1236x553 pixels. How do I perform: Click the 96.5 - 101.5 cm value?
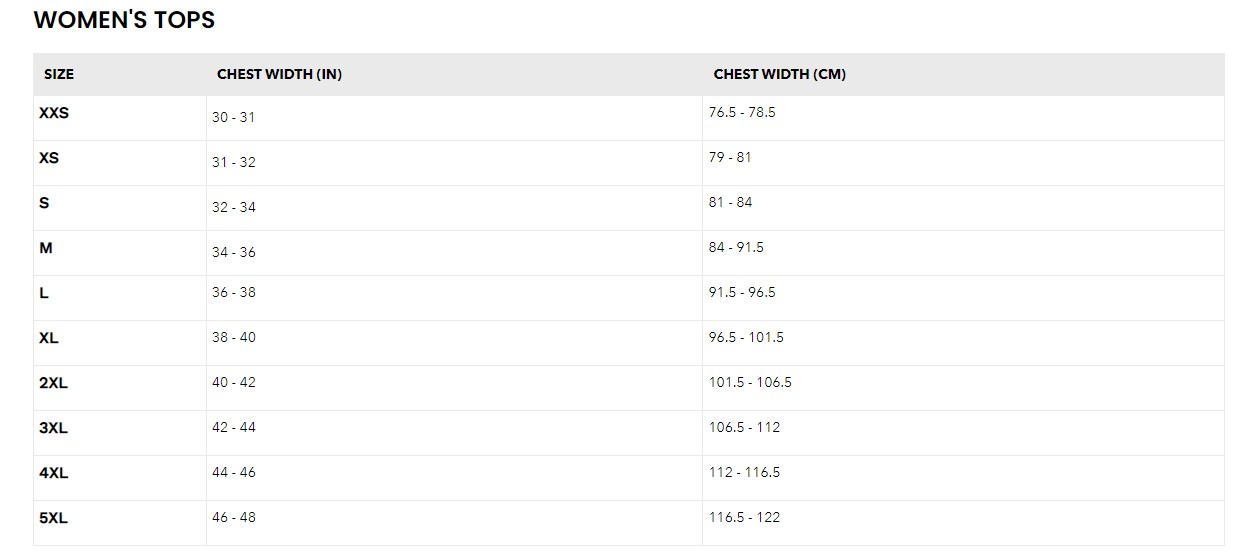746,337
